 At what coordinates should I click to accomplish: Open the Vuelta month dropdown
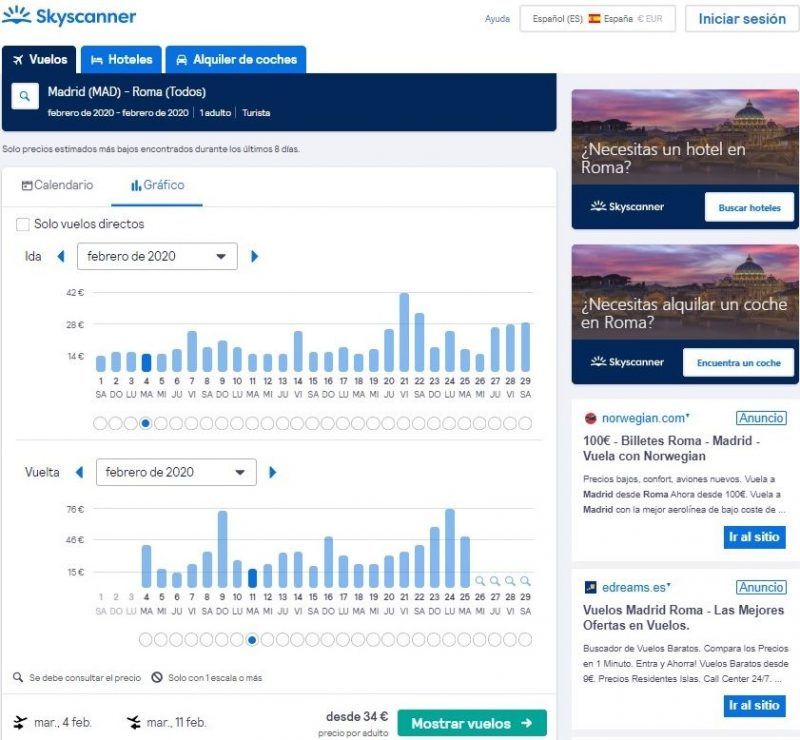click(x=175, y=472)
